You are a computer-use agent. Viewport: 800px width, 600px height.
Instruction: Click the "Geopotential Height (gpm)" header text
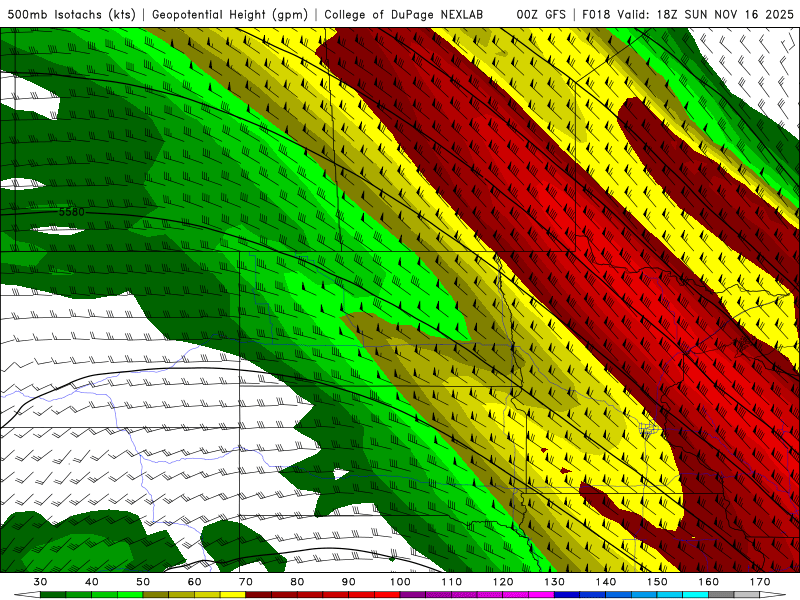[x=230, y=14]
